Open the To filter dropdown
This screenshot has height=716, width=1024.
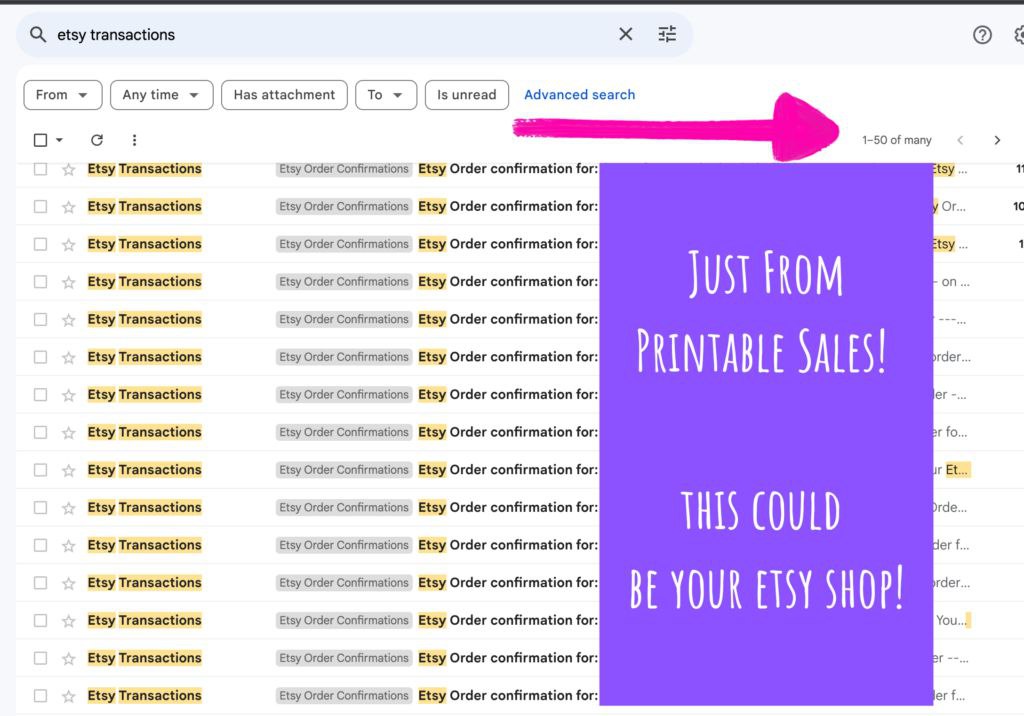pos(386,95)
